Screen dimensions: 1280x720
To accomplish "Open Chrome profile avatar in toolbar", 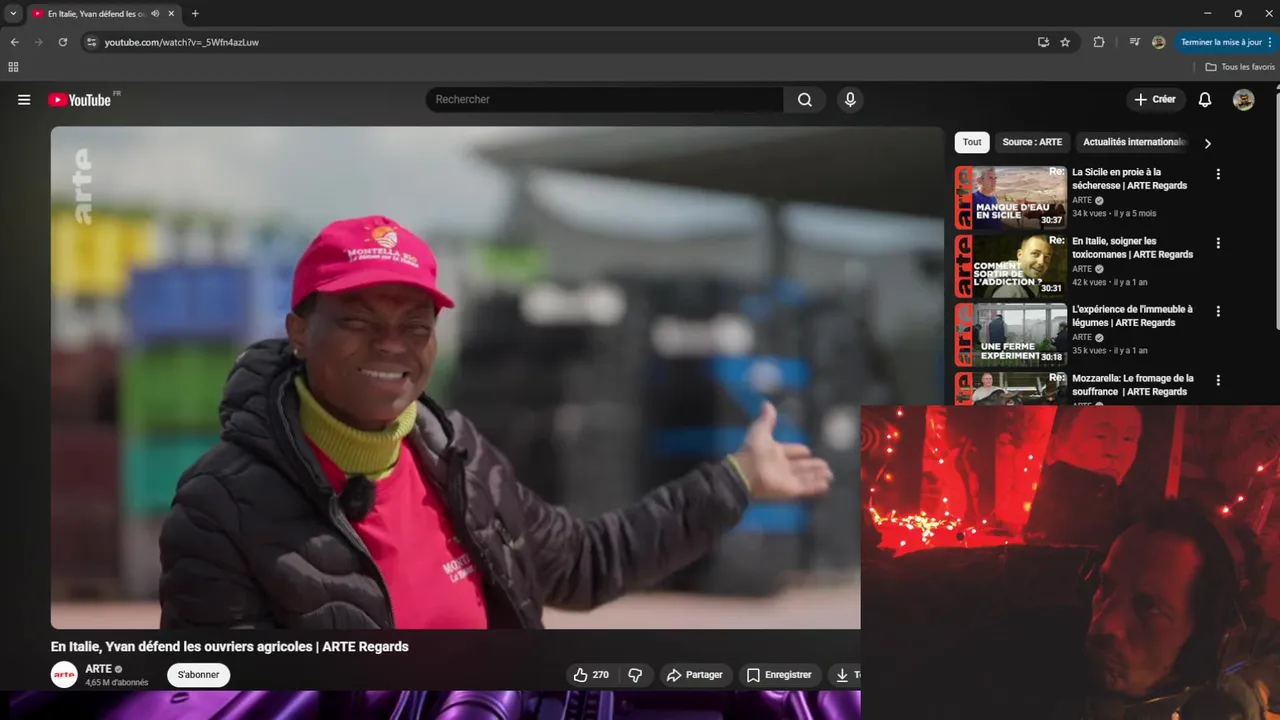I will [x=1158, y=42].
